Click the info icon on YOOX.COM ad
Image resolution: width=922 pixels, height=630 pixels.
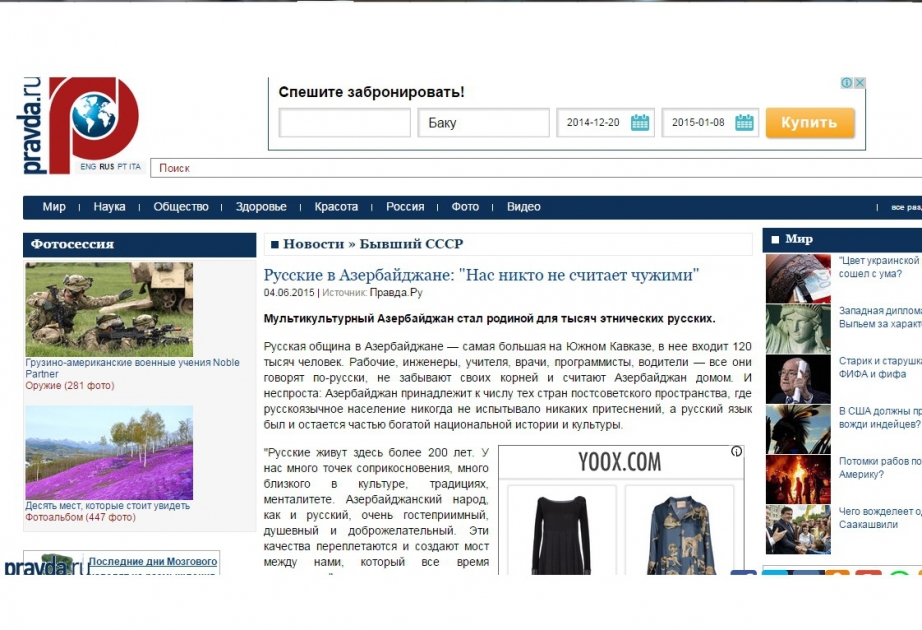(x=736, y=451)
